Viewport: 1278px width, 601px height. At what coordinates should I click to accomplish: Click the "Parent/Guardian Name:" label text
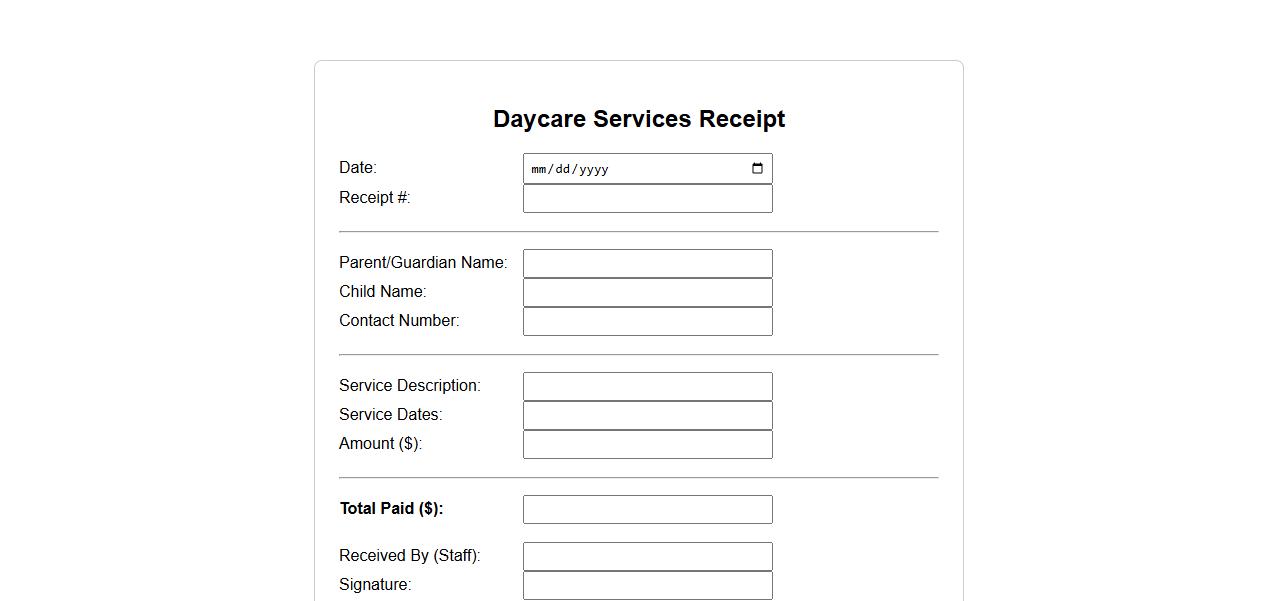coord(423,263)
